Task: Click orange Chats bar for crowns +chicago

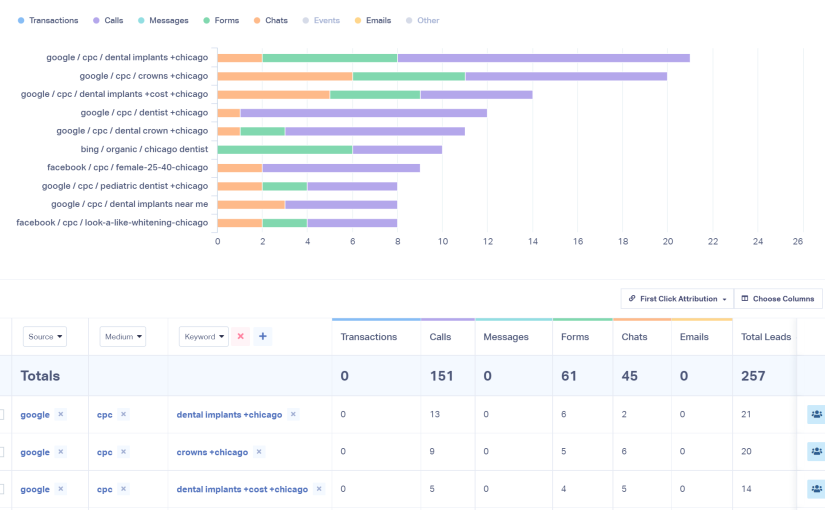Action: pyautogui.click(x=285, y=76)
